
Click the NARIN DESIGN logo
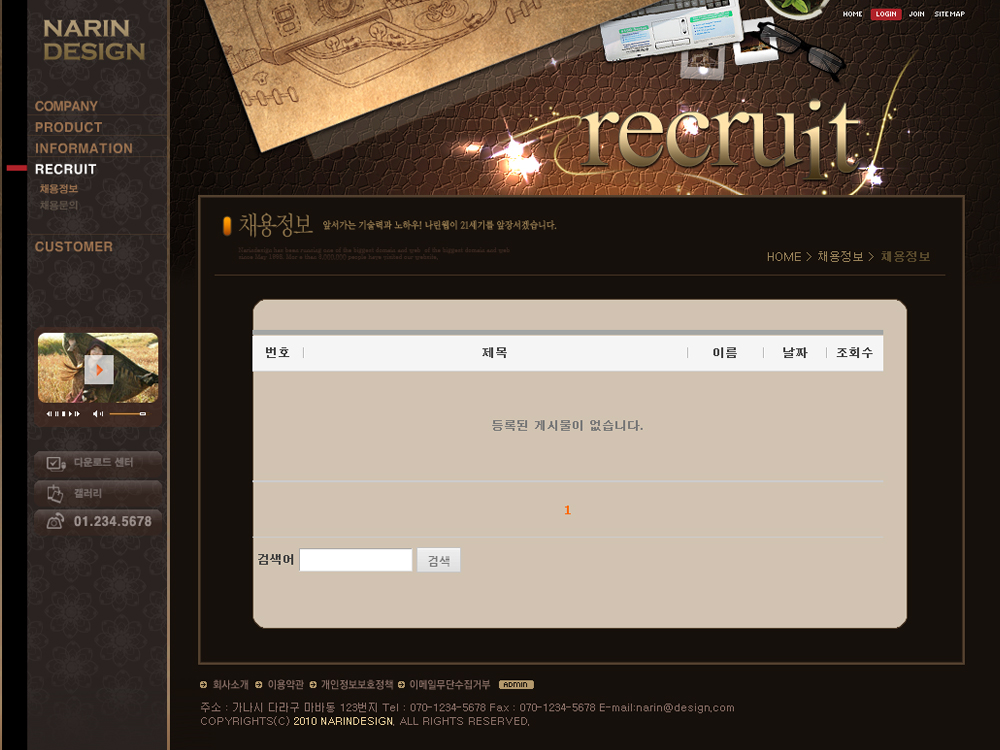93,40
